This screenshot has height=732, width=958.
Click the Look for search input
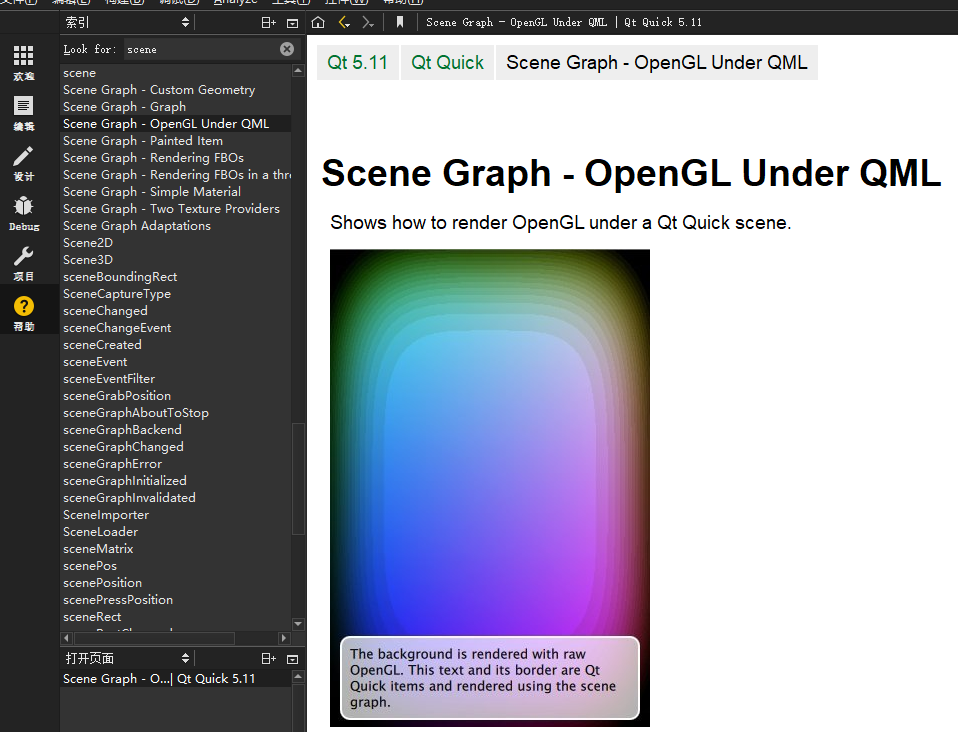tap(200, 49)
